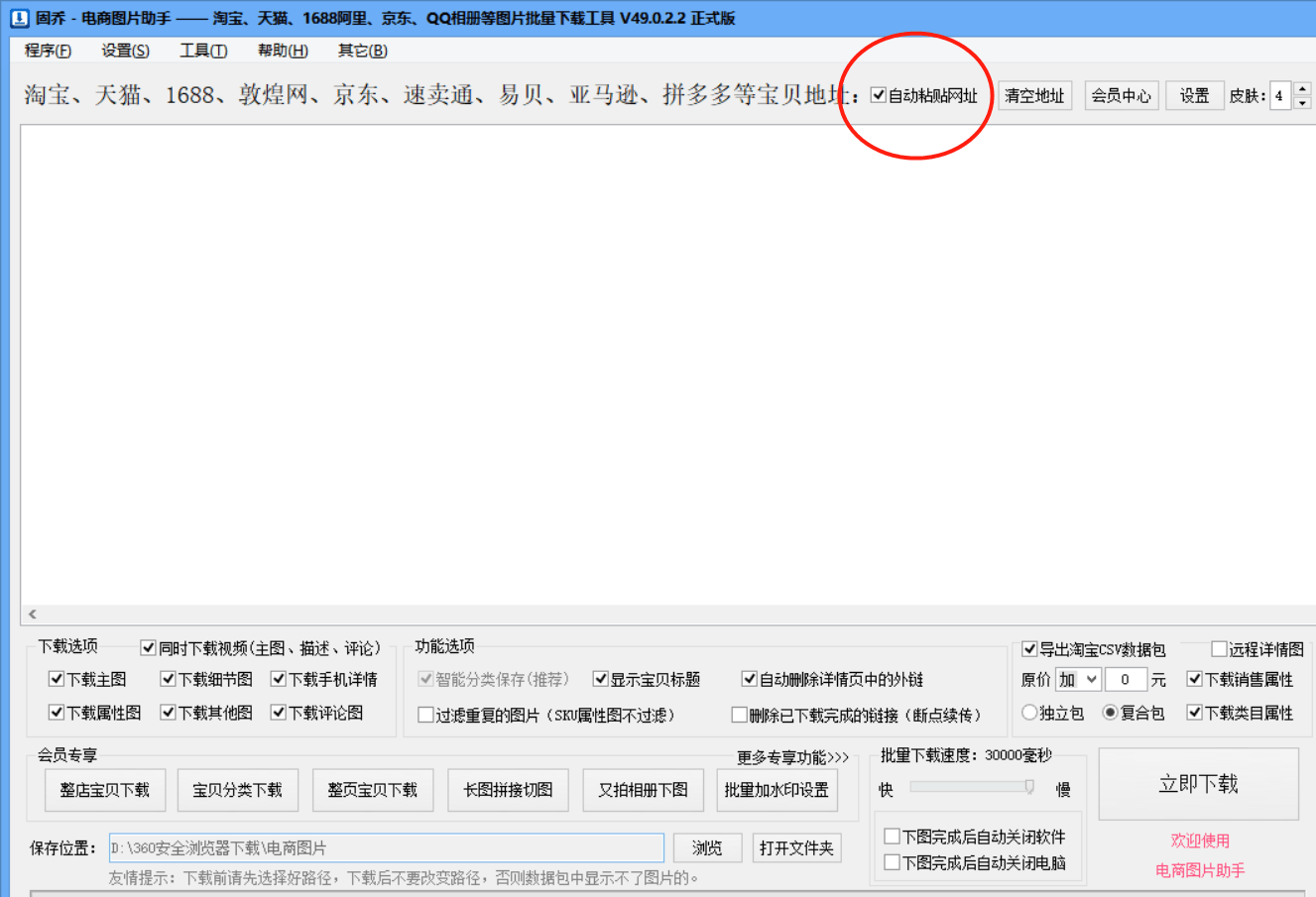The image size is (1316, 897).
Task: Click the 电商图片助手 pink link
Action: tap(1200, 870)
